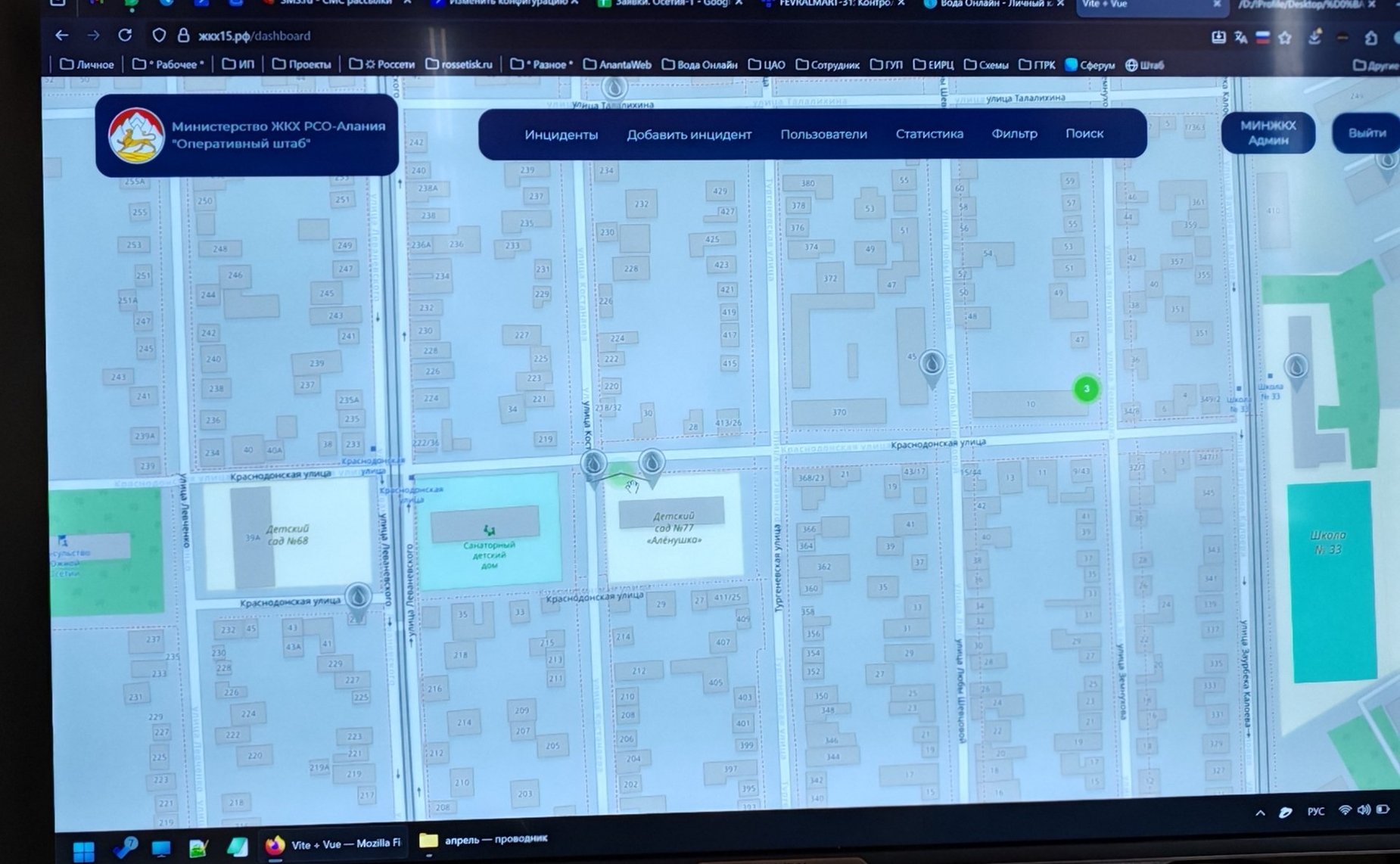This screenshot has width=1400, height=864.
Task: Click Добавить инцидент in the navigation bar
Action: [689, 135]
